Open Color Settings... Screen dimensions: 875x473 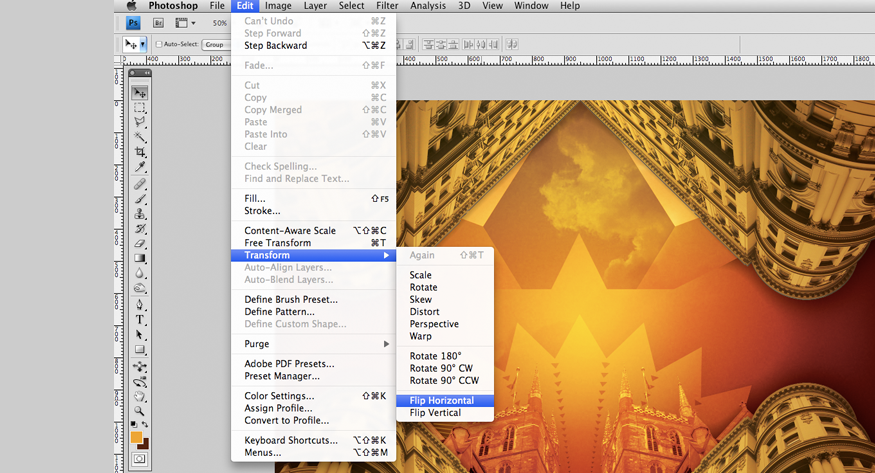314,396
